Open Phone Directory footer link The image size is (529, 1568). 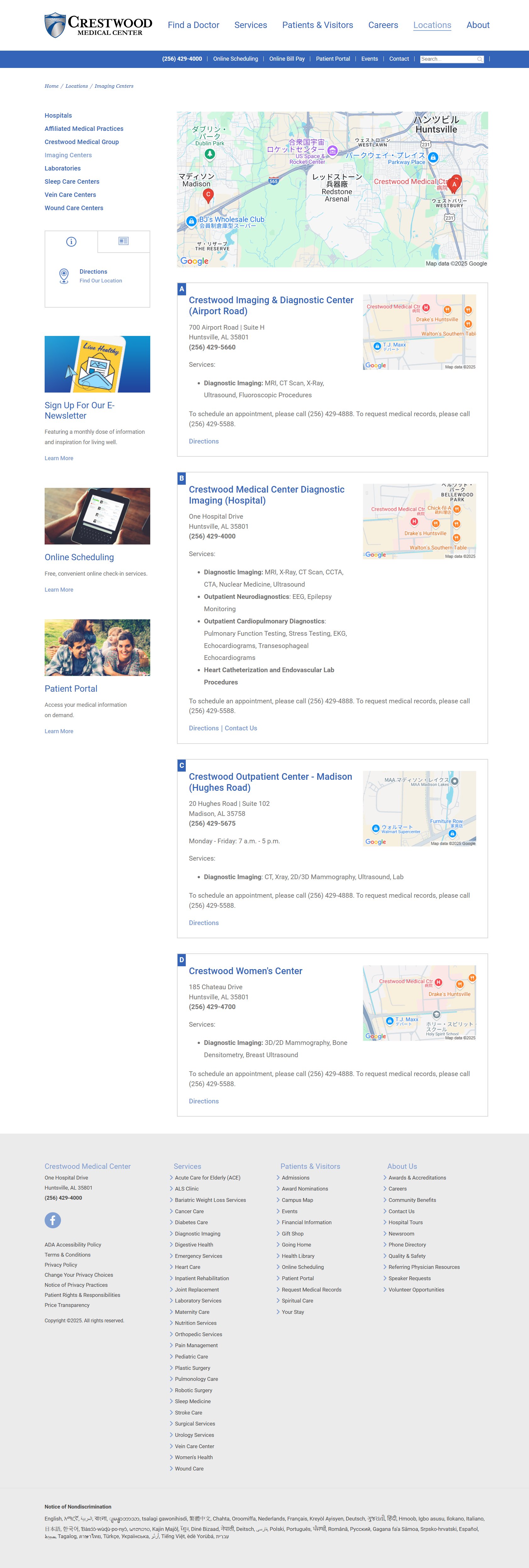407,1245
